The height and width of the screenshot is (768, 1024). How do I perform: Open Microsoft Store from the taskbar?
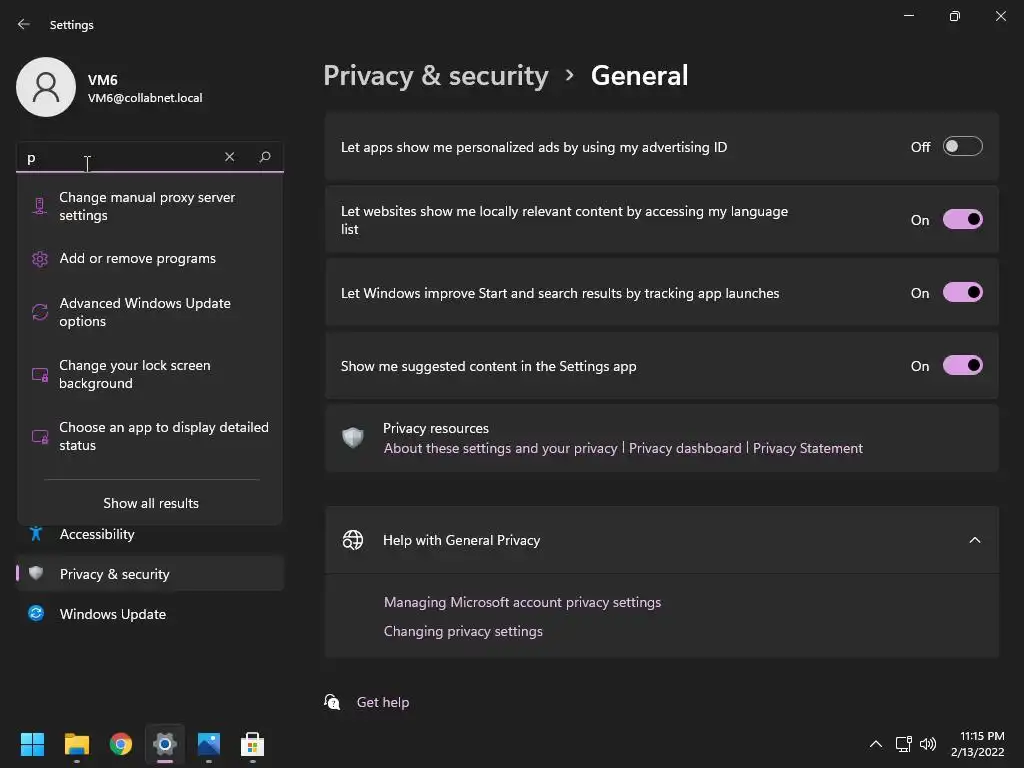pos(253,744)
